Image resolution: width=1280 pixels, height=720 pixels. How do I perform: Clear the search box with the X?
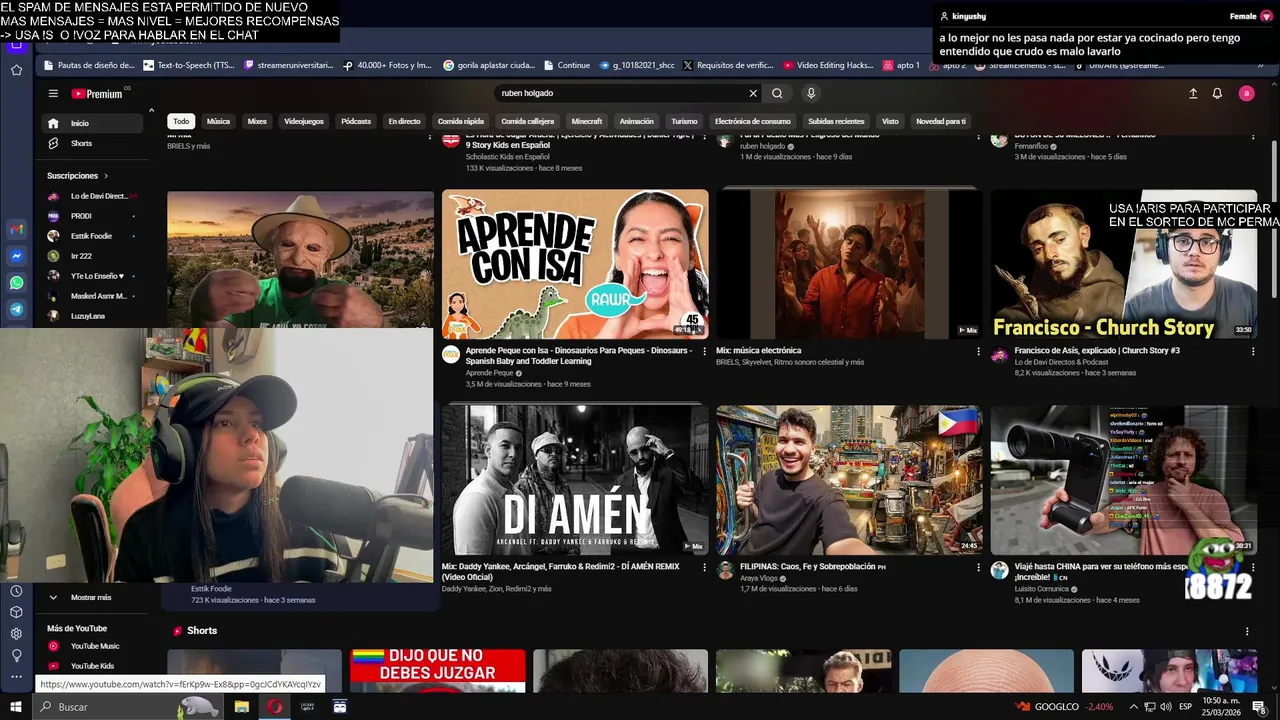[753, 93]
